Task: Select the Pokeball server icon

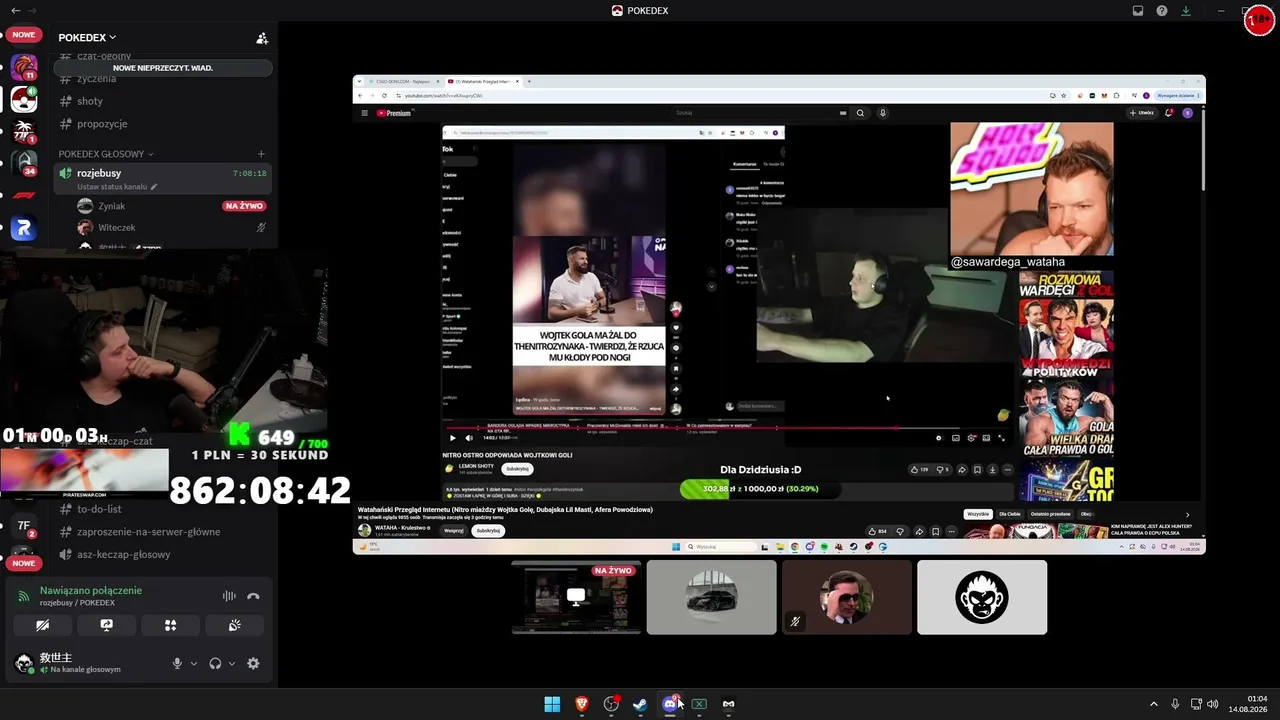Action: pos(24,99)
